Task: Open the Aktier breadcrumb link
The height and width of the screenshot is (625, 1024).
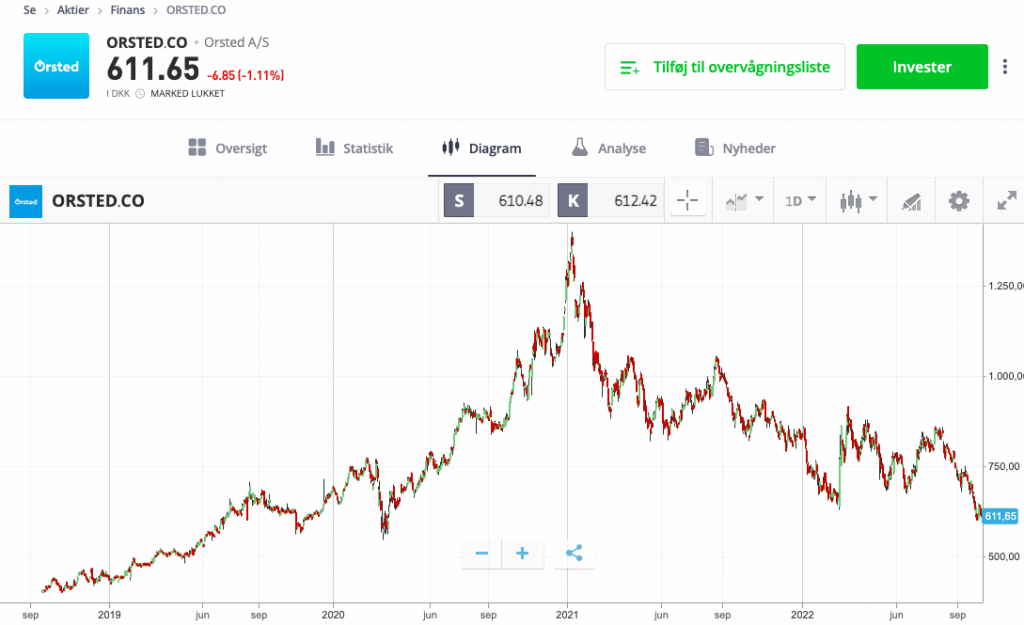Action: coord(71,10)
